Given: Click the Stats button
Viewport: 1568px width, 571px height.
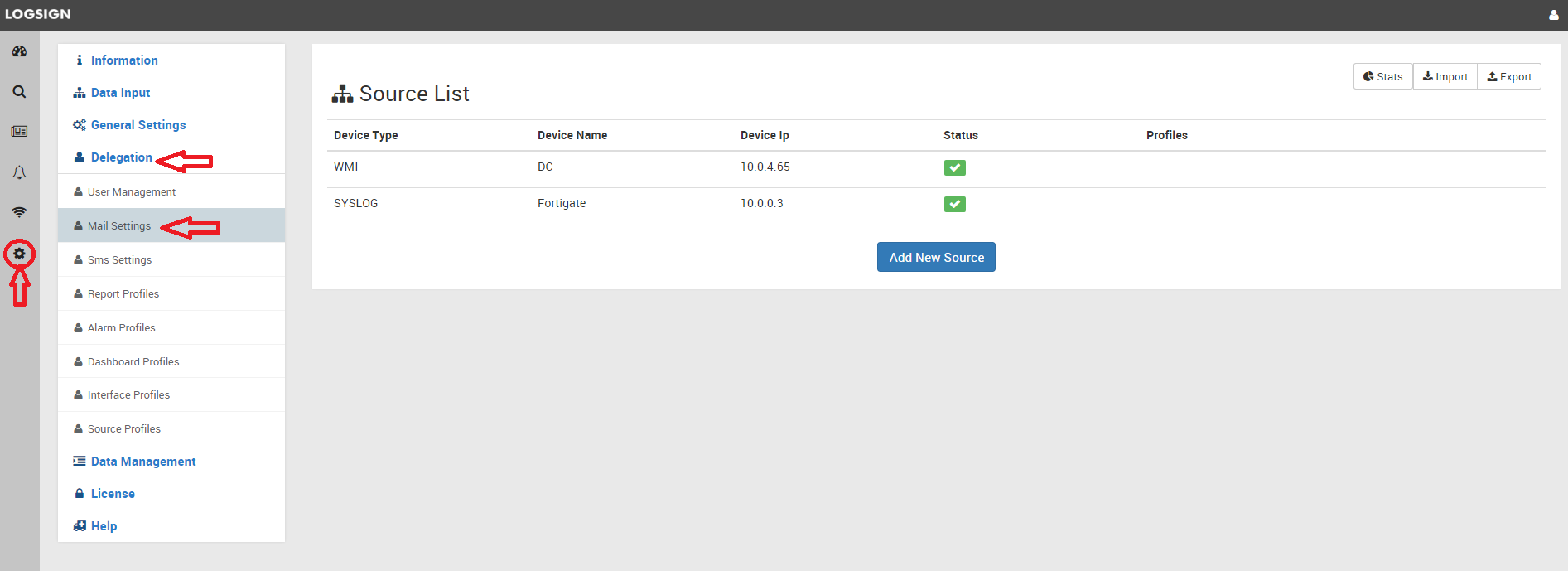Looking at the screenshot, I should click(x=1382, y=76).
